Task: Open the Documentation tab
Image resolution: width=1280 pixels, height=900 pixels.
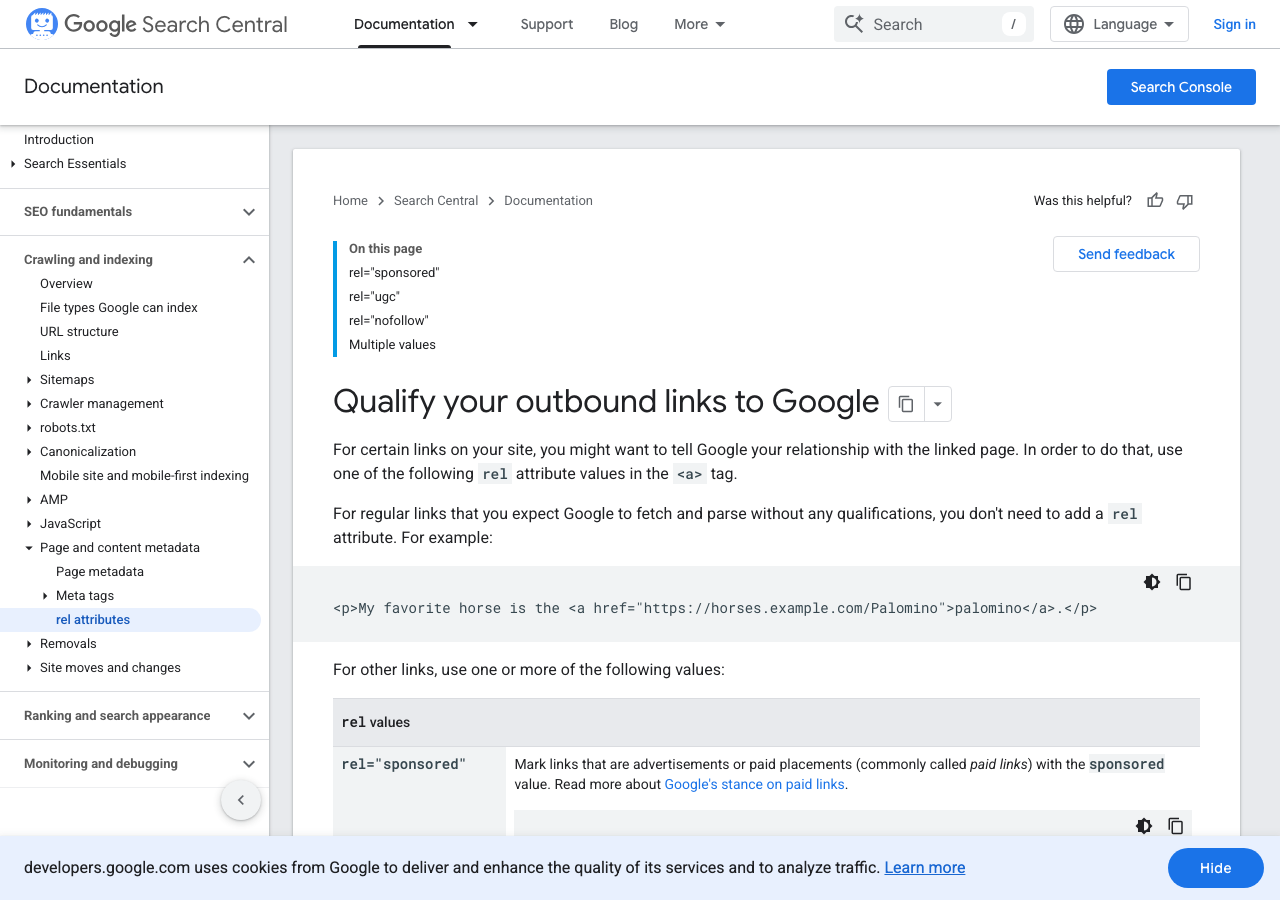Action: [x=404, y=24]
